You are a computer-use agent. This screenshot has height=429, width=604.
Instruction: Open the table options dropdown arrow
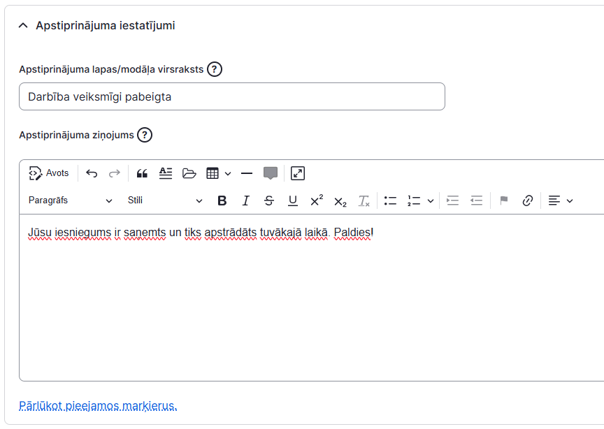(228, 174)
